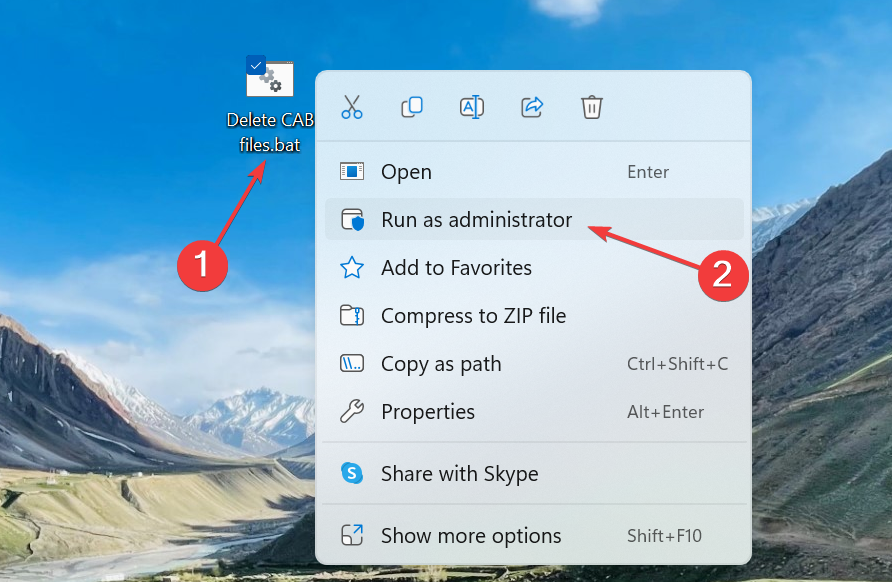This screenshot has height=582, width=892.
Task: Select Compress to ZIP file
Action: coord(473,316)
